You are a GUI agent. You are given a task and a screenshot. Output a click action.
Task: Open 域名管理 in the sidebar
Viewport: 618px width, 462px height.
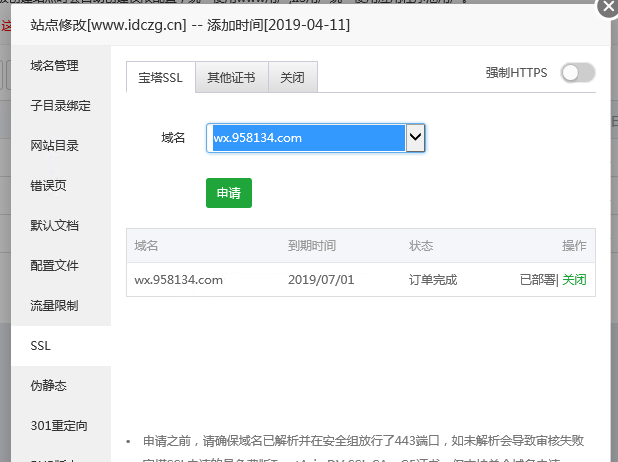coord(55,66)
